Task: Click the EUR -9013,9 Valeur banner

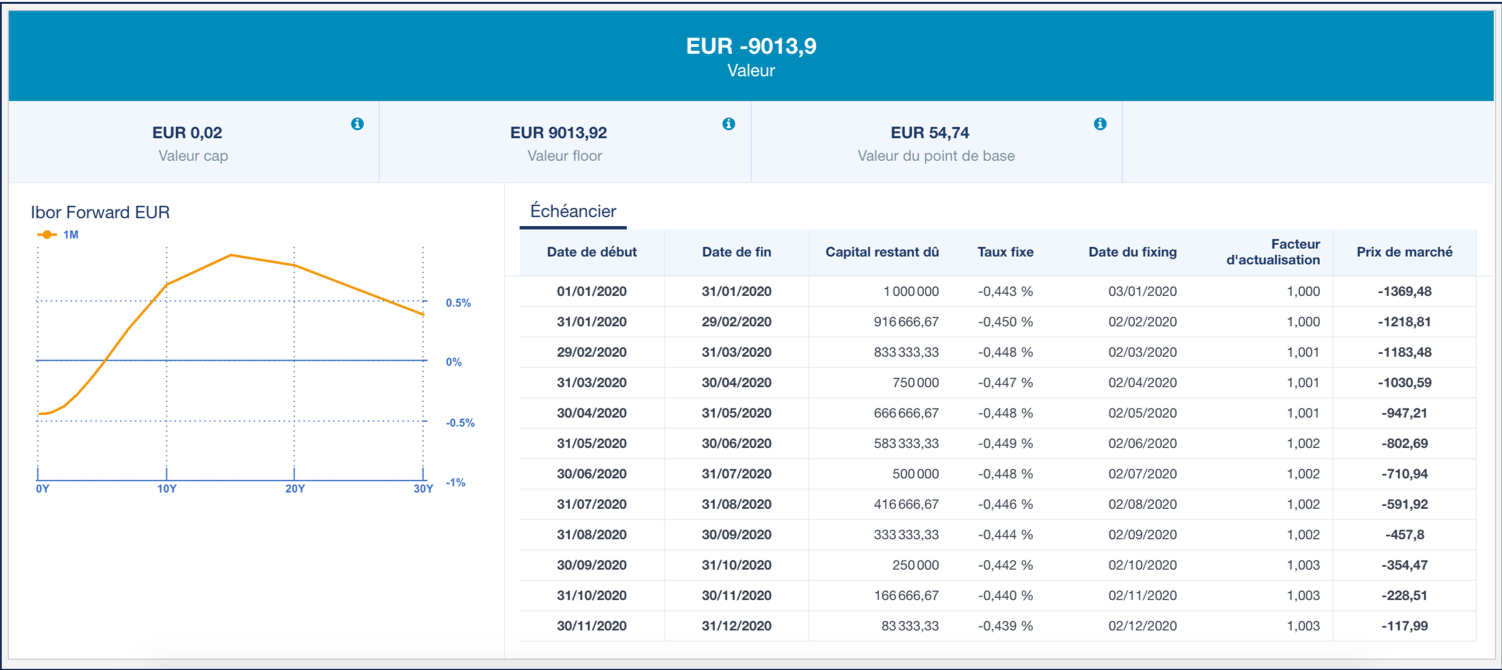Action: 750,56
